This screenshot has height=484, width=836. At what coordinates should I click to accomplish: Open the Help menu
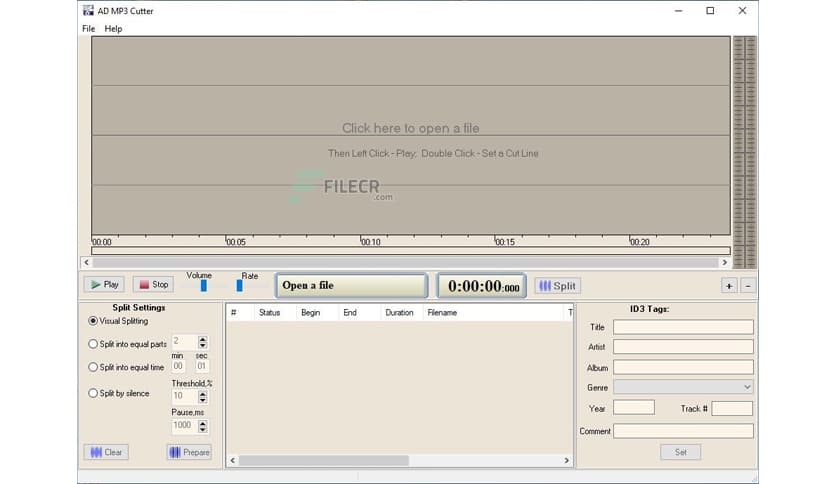point(113,29)
